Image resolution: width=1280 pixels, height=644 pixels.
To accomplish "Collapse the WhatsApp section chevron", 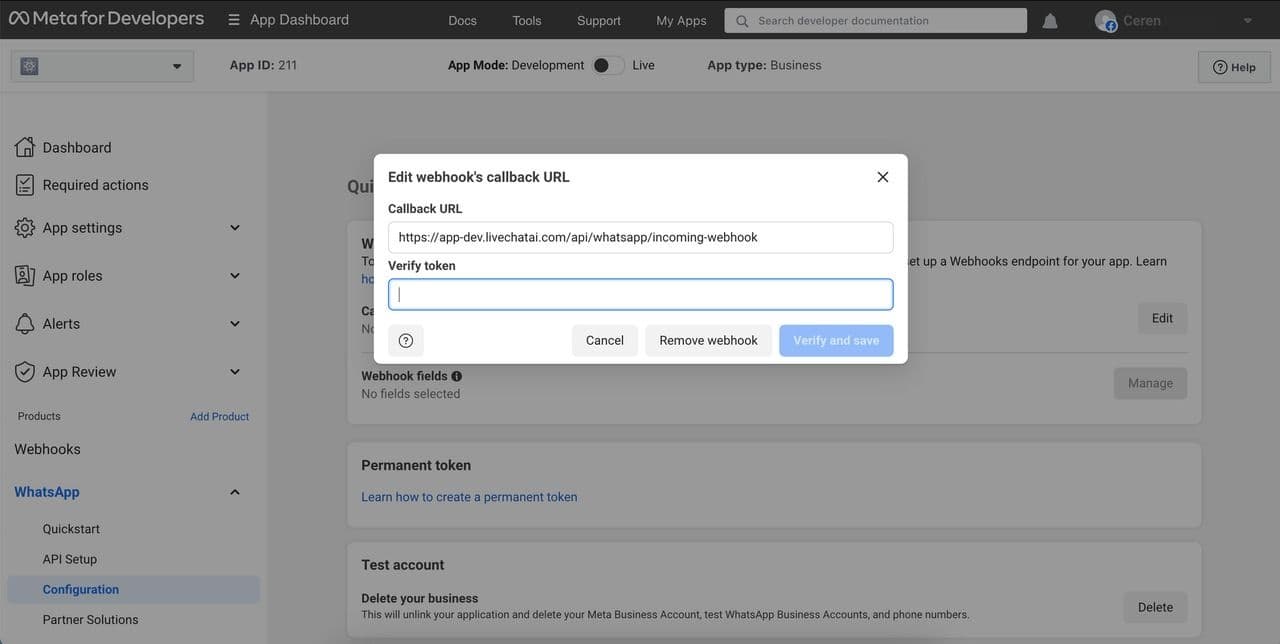I will (x=235, y=492).
